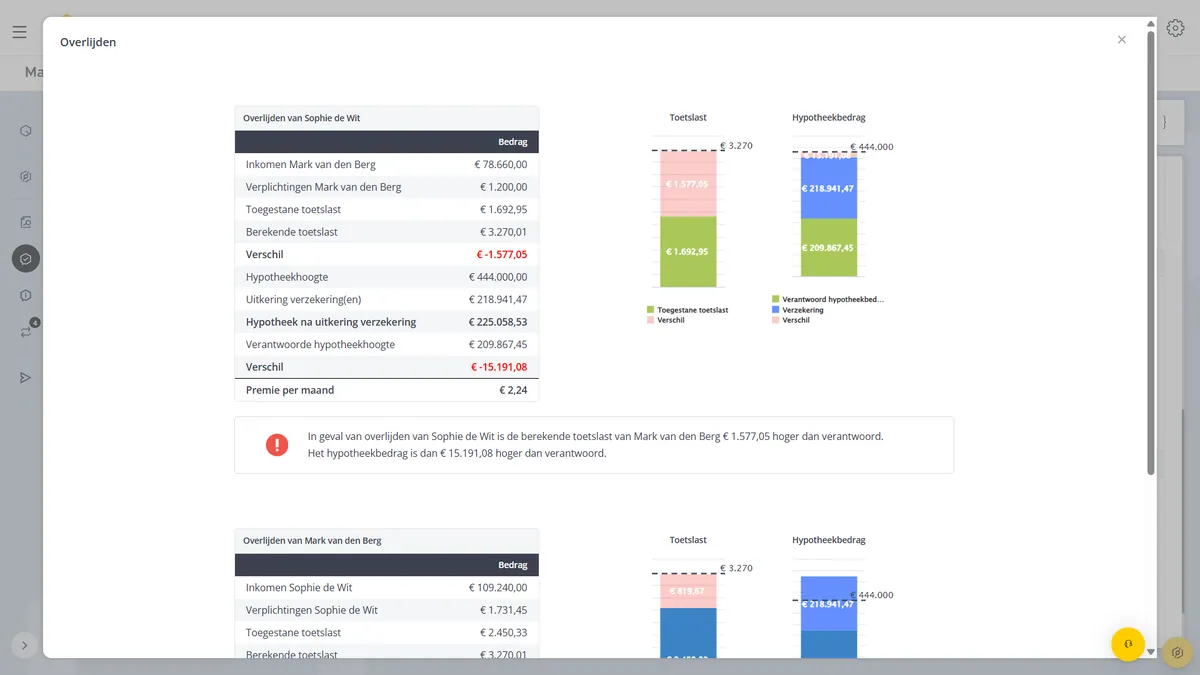Click the 'Uitkering verzekering(en)' row label
The width and height of the screenshot is (1200, 675).
tap(306, 300)
